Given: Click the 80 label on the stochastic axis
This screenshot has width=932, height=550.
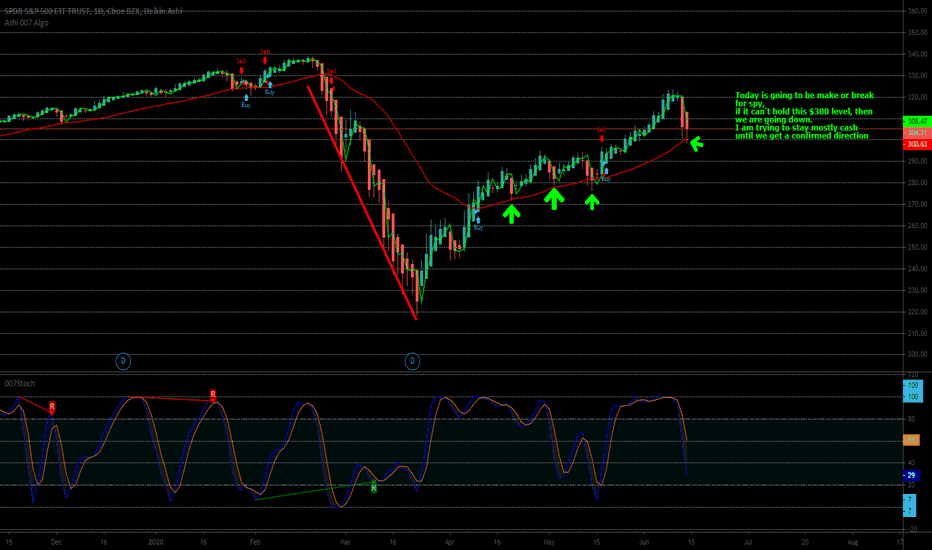Looking at the screenshot, I should pyautogui.click(x=912, y=419).
